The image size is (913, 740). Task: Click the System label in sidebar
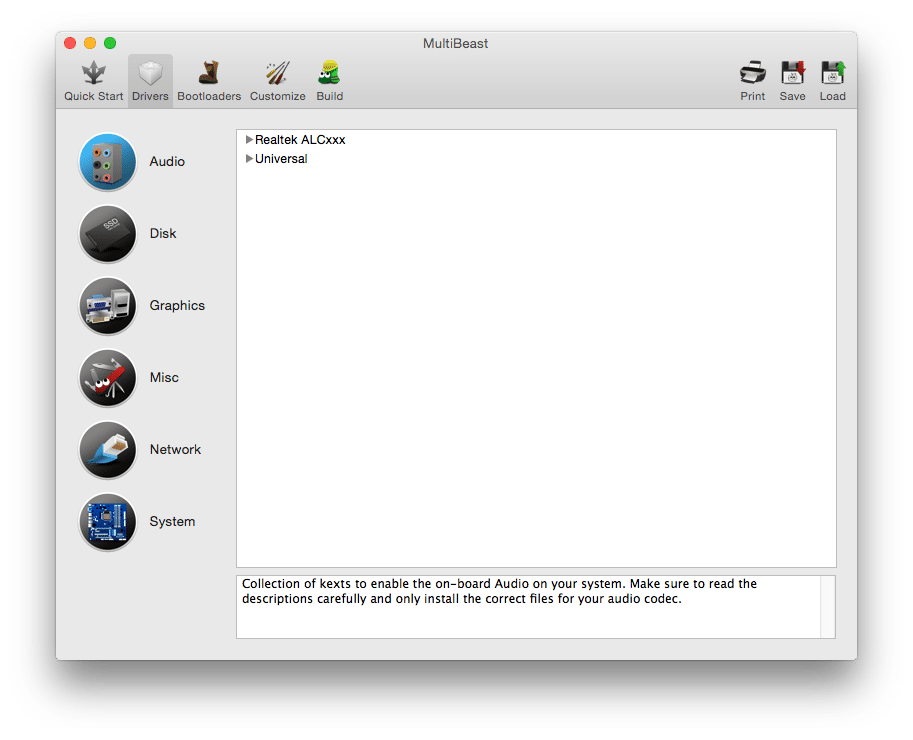tap(172, 522)
